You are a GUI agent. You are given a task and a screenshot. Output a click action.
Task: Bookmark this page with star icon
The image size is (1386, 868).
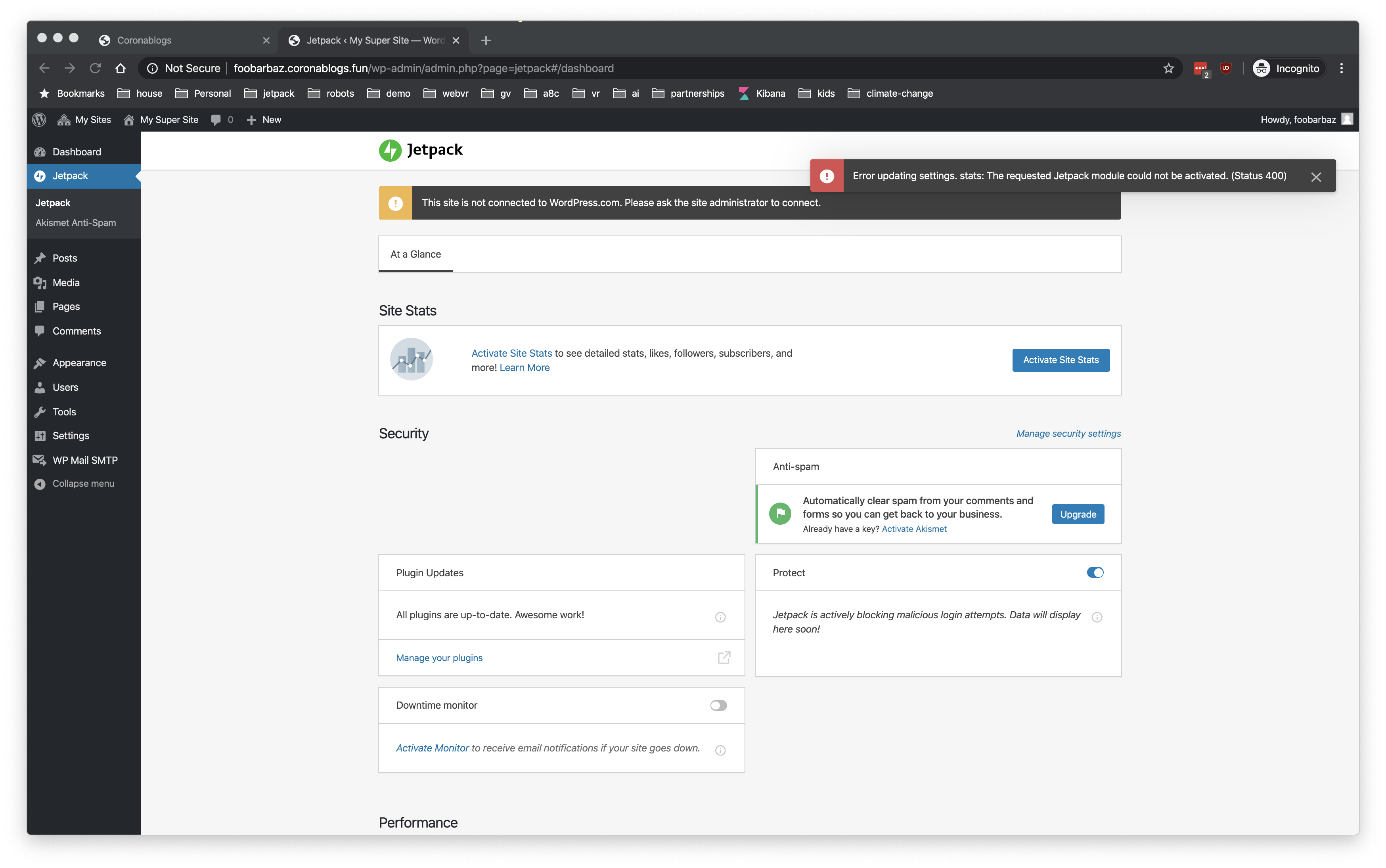coord(1168,69)
